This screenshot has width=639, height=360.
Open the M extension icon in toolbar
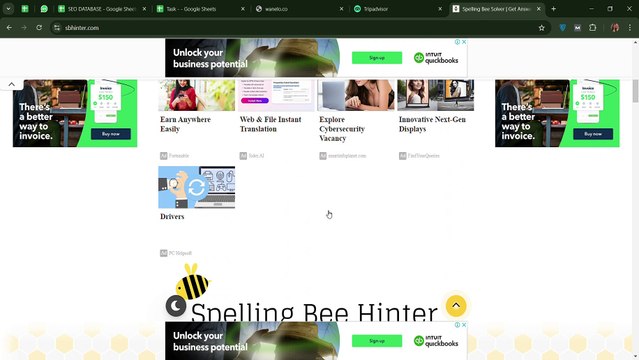click(x=577, y=28)
